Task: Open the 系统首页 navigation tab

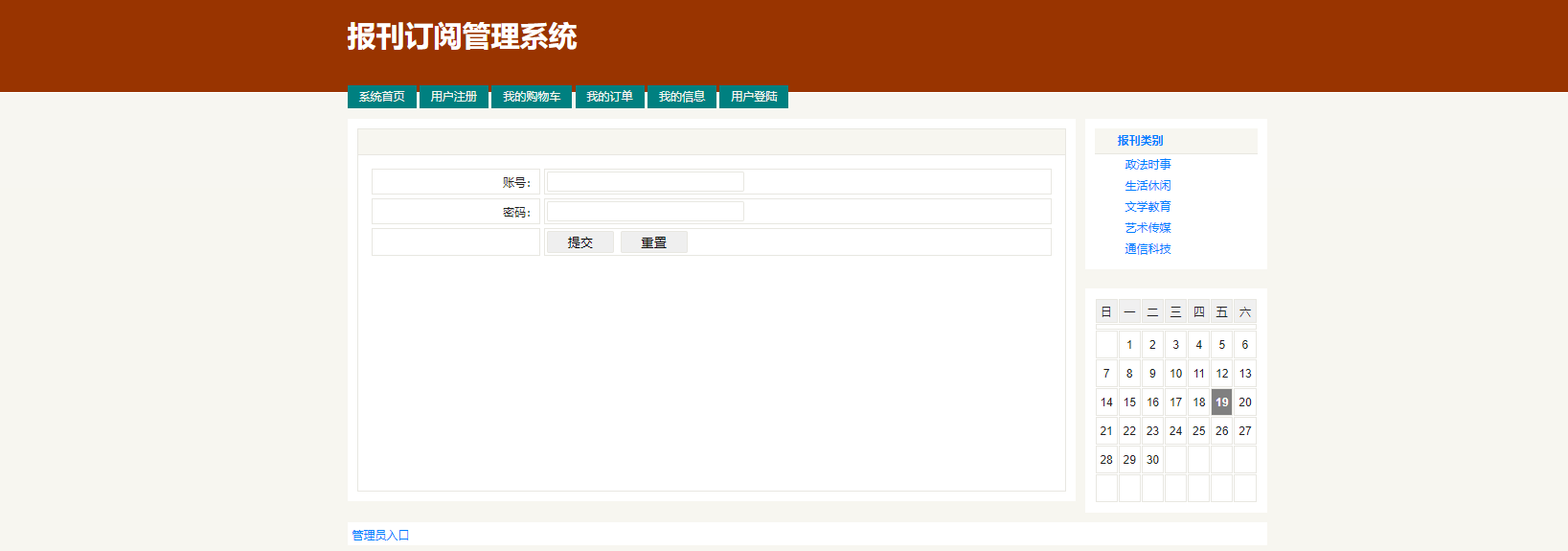Action: (x=382, y=97)
